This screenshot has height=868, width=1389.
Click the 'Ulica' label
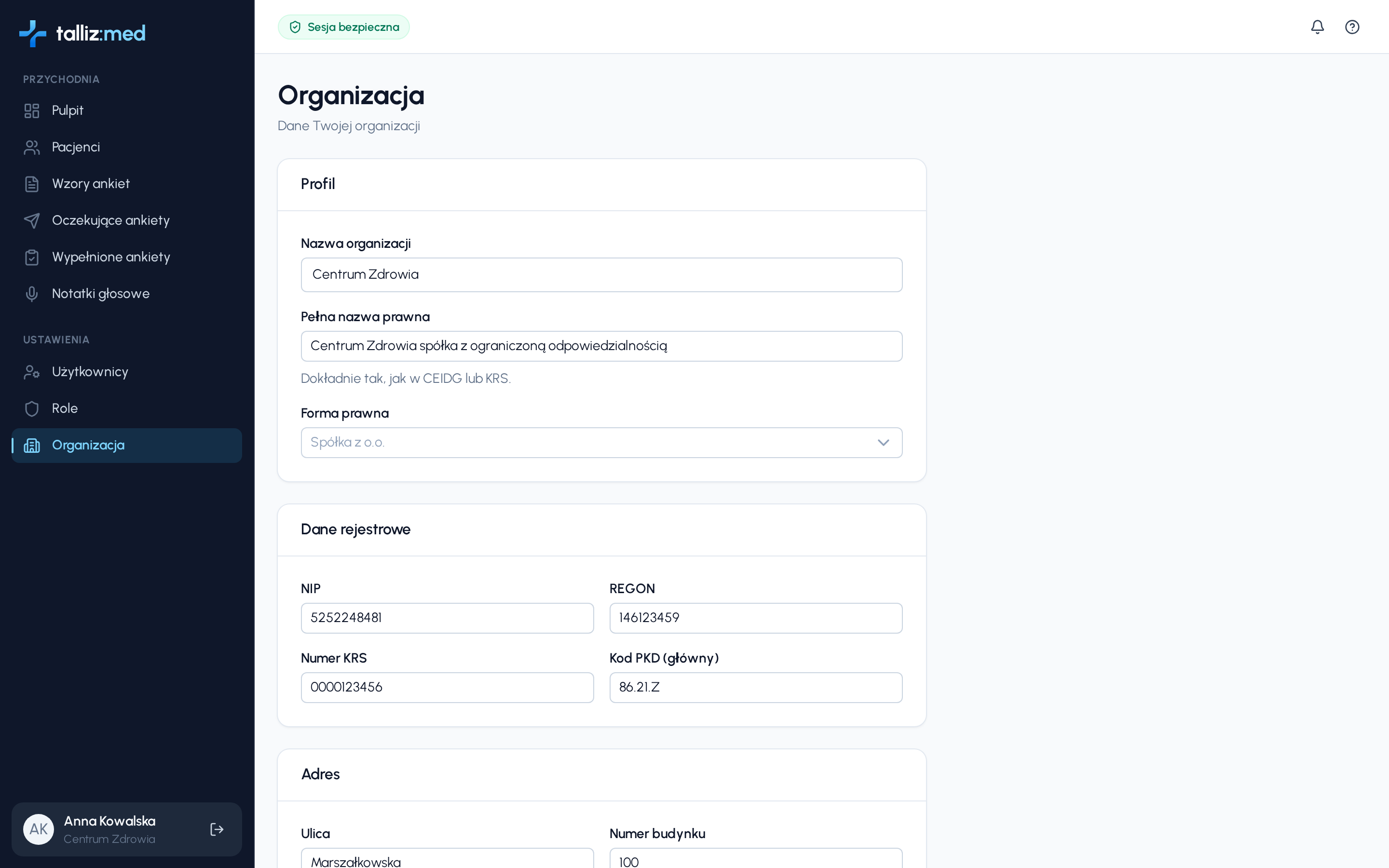pyautogui.click(x=315, y=834)
